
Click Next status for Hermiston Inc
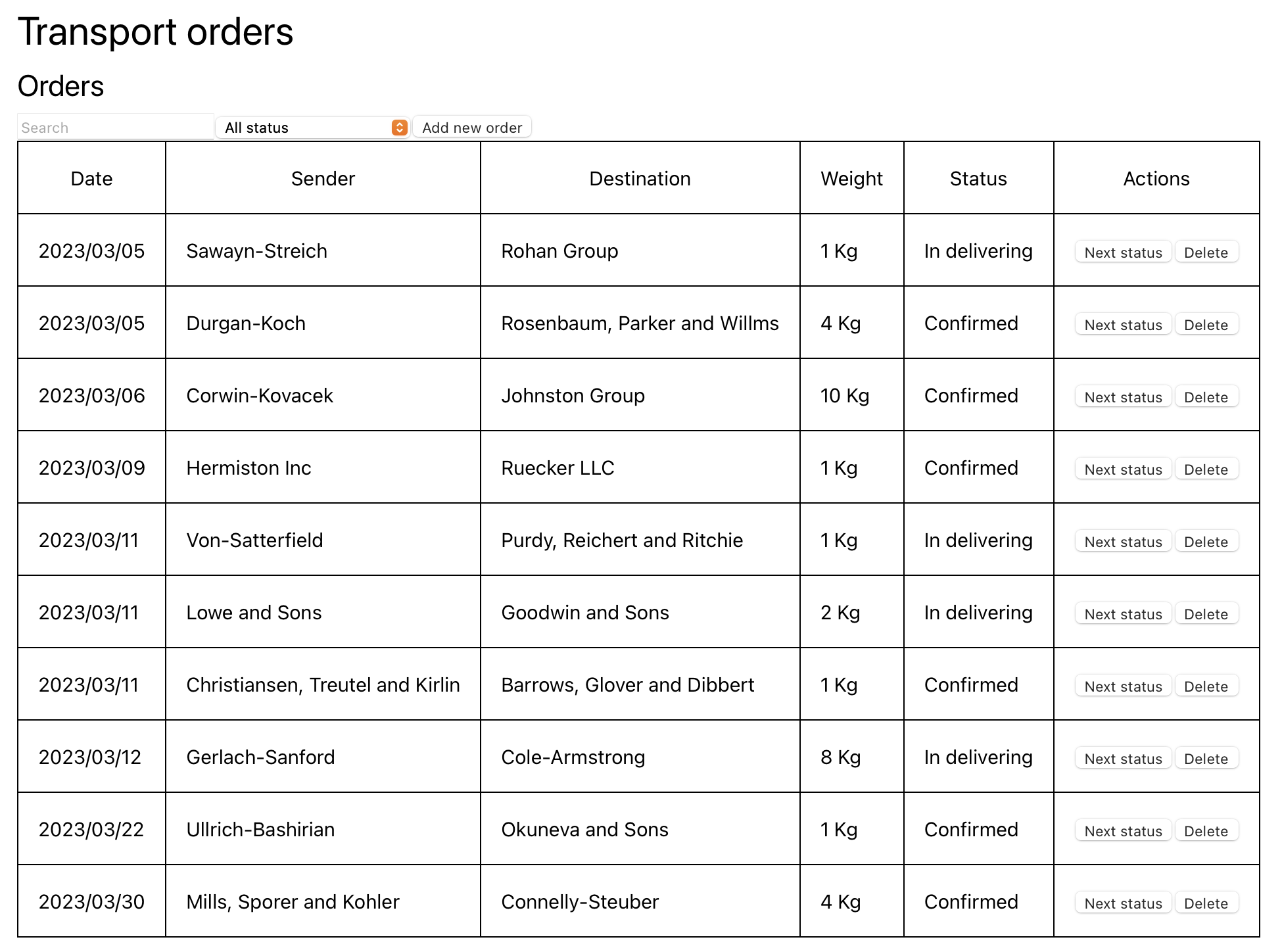pyautogui.click(x=1123, y=469)
